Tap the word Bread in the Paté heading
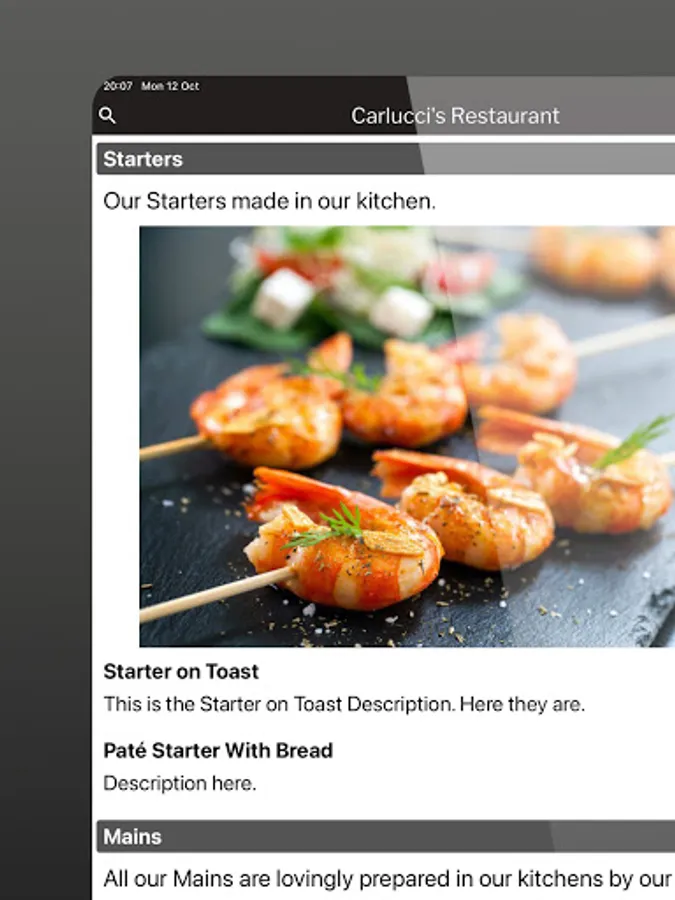Viewport: 675px width, 900px height. (x=304, y=751)
